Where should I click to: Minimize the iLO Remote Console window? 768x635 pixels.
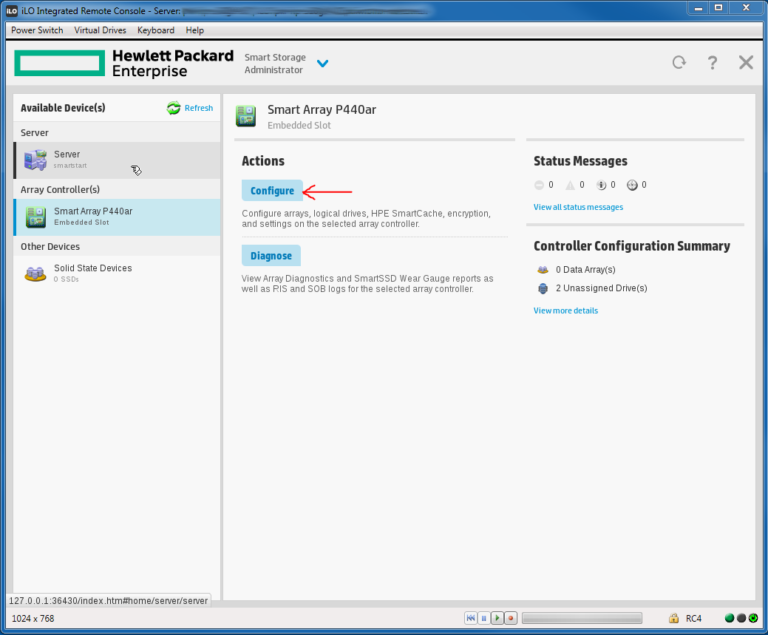pyautogui.click(x=698, y=8)
